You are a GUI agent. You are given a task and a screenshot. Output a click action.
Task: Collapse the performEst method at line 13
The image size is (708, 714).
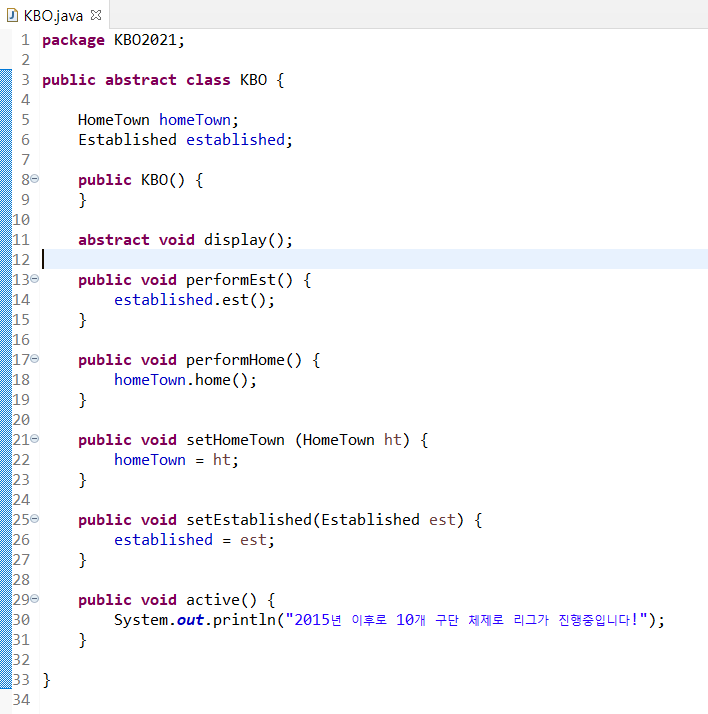tap(35, 279)
